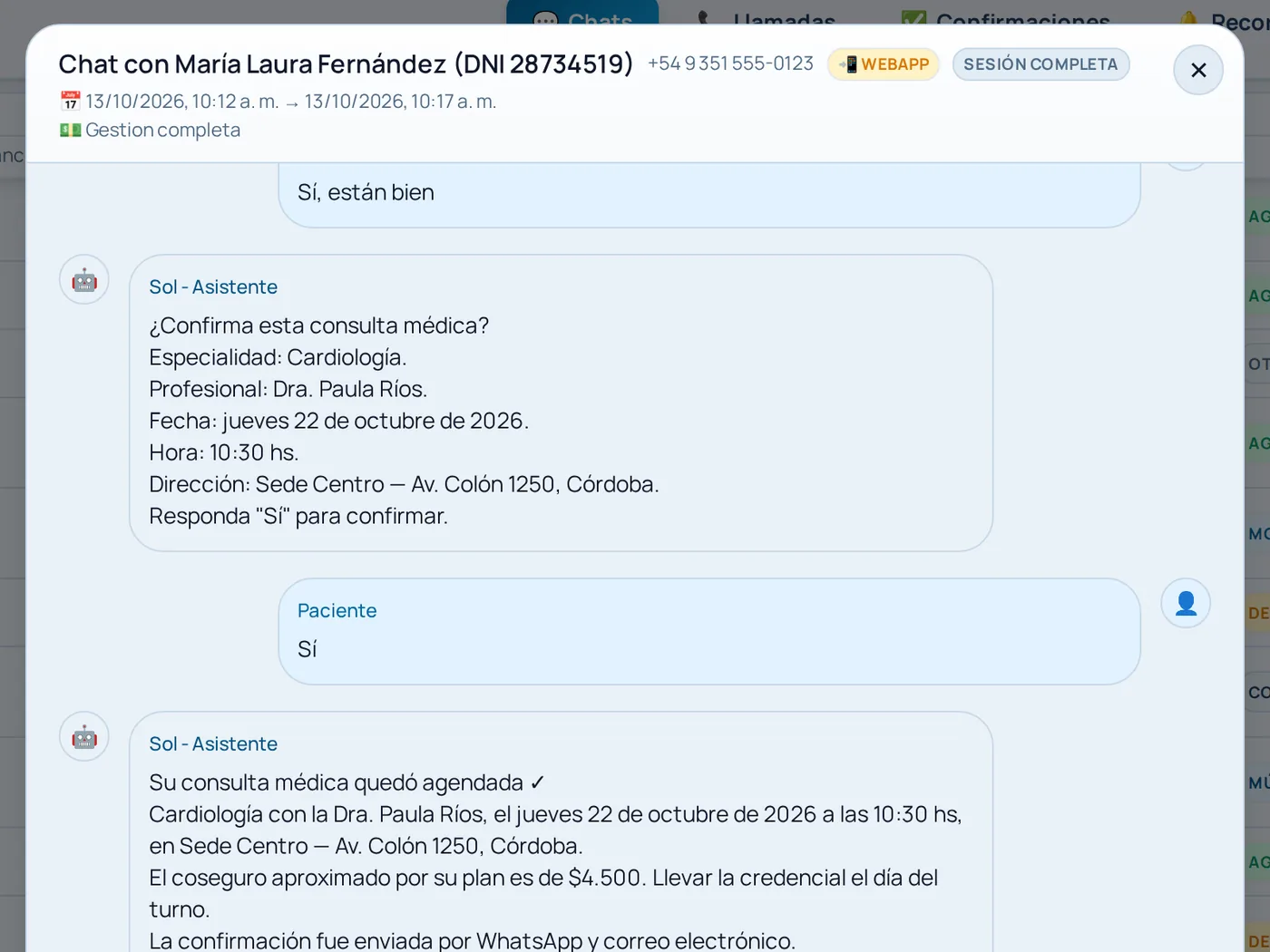
Task: Click the 'Responda "Sí" para confirmar.' line
Action: pos(298,516)
